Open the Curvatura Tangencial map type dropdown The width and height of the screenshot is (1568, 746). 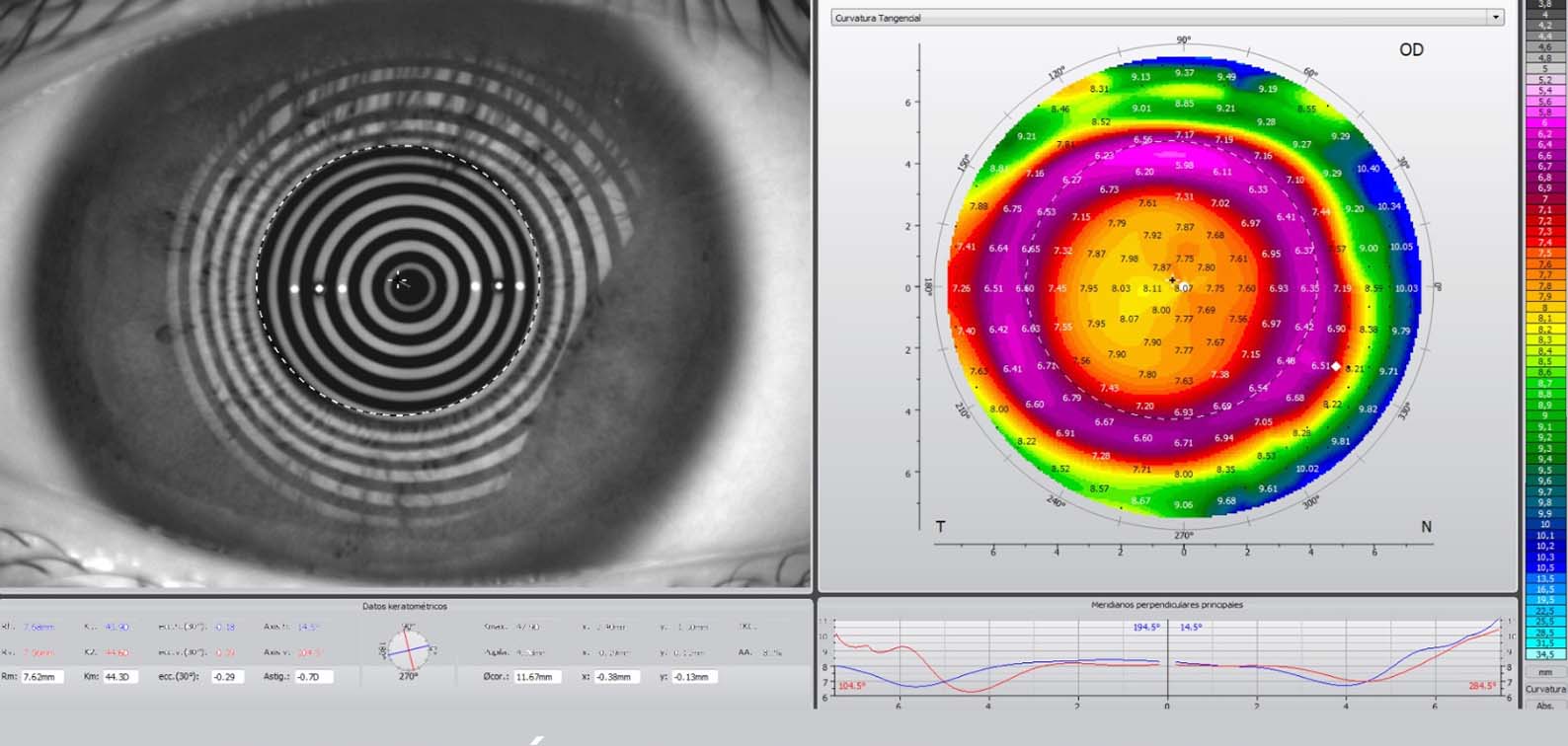point(1167,18)
